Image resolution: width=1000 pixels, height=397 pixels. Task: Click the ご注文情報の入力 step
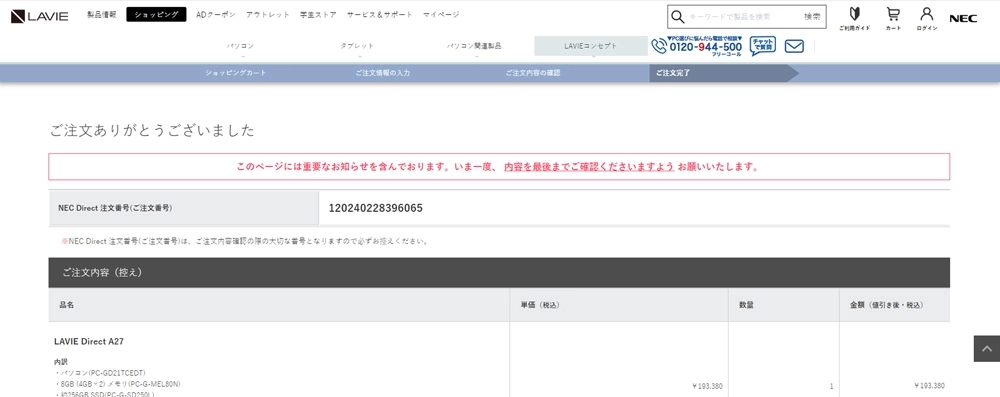383,73
